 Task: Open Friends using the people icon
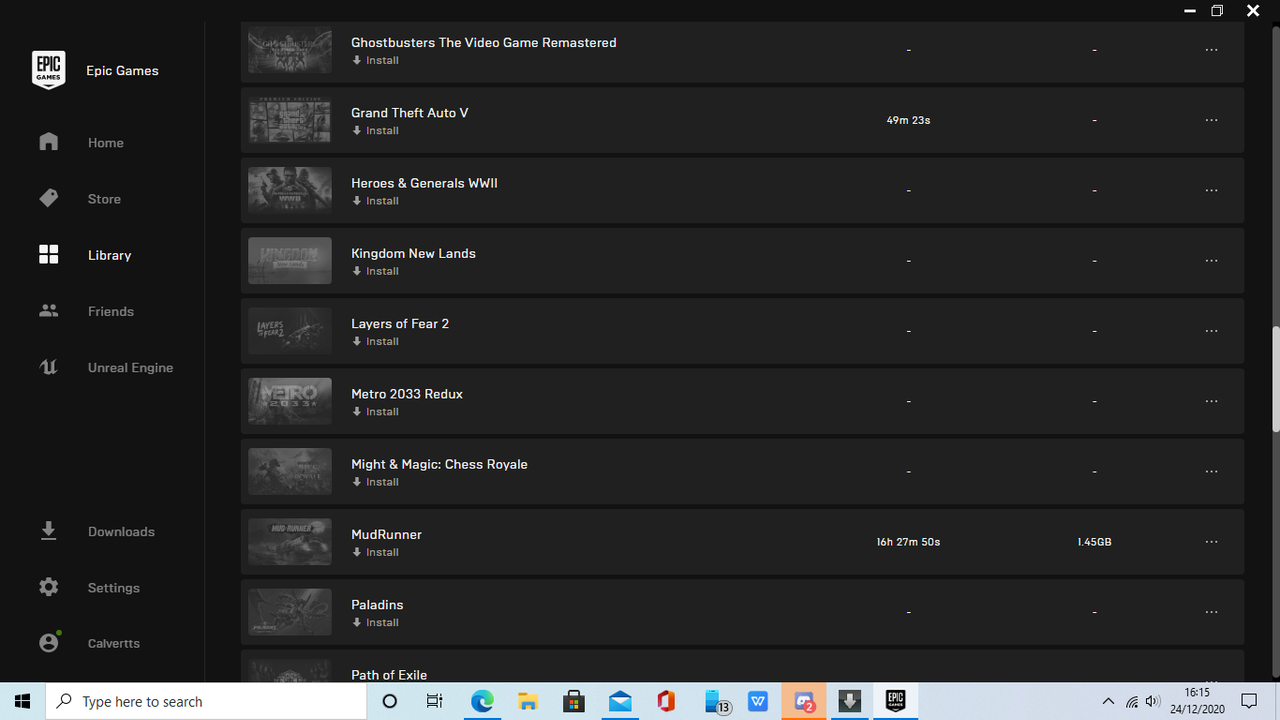pos(48,311)
